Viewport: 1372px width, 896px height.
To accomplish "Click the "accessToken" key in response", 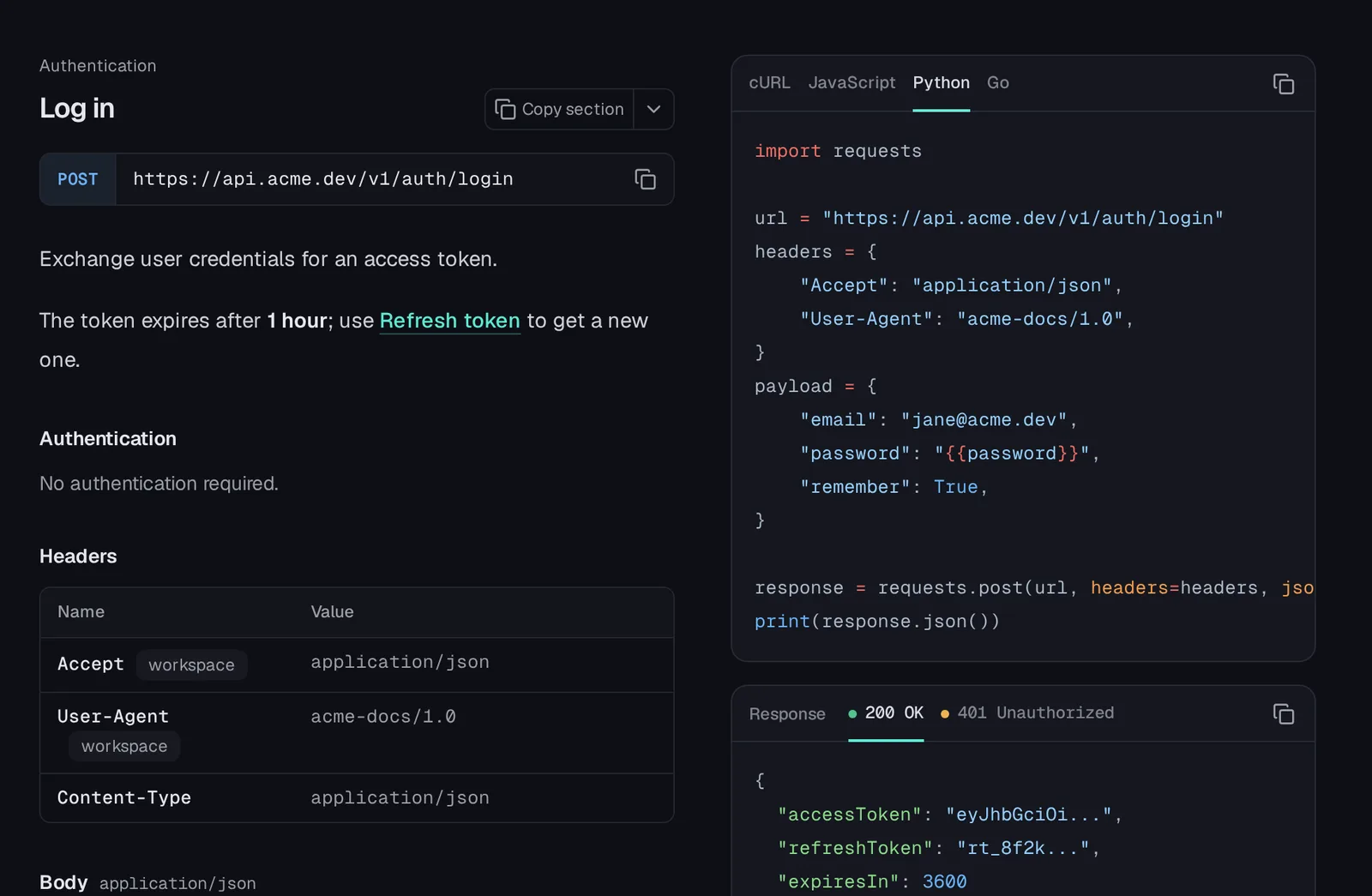I will [x=849, y=815].
